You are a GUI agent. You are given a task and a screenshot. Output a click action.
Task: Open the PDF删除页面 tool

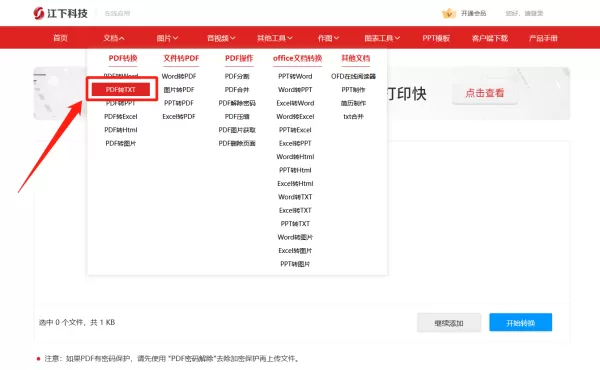237,143
